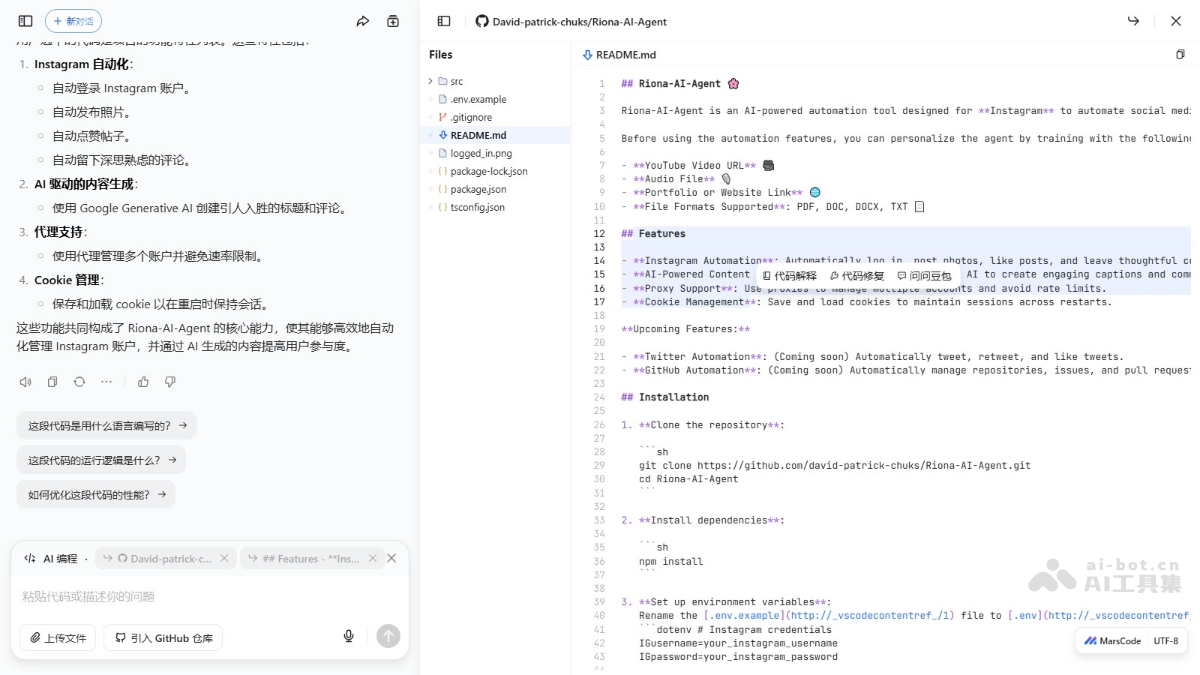Click the share arrow icon in chat header

[363, 21]
